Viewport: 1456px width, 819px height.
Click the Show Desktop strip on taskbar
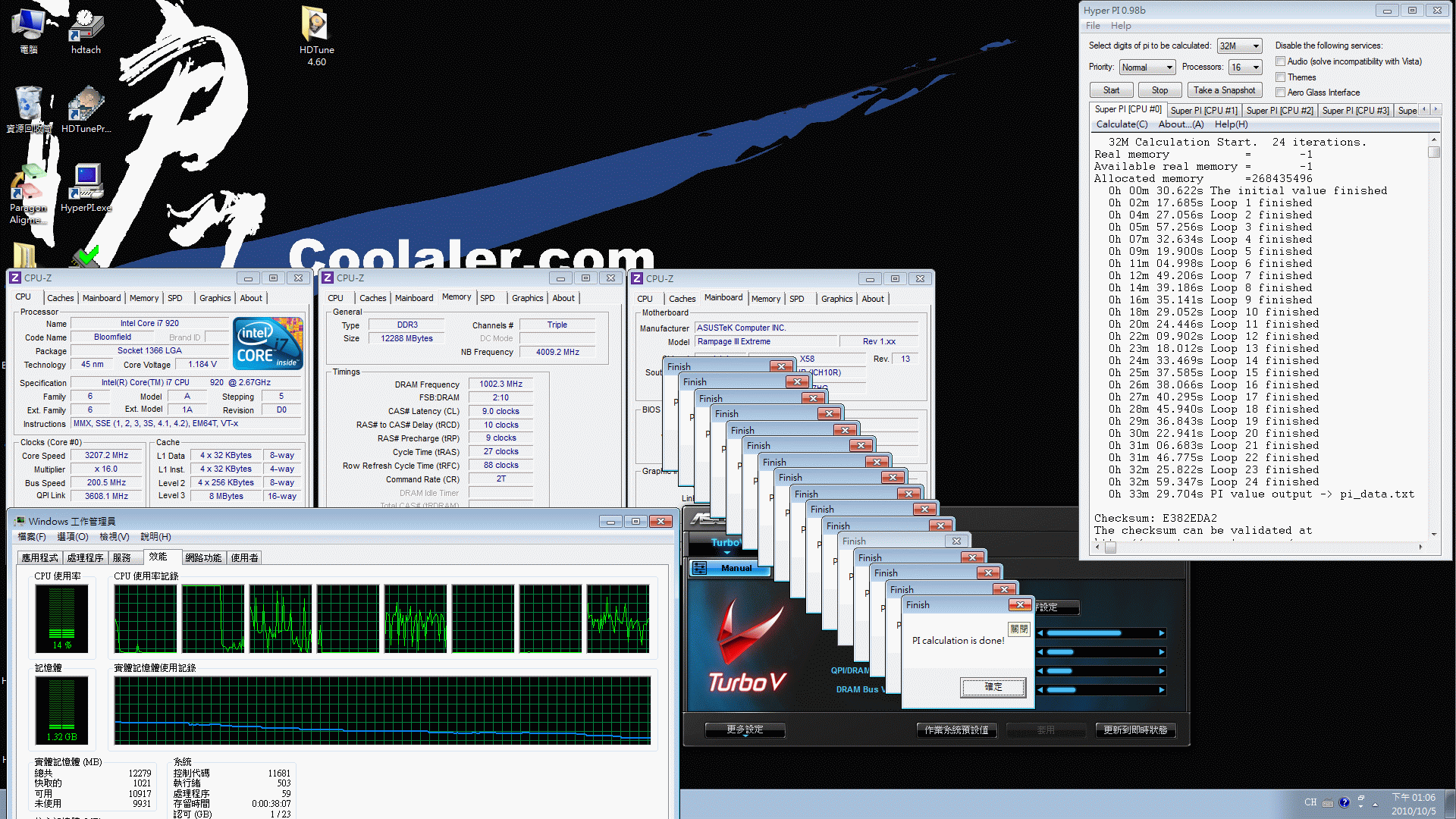(x=1450, y=804)
